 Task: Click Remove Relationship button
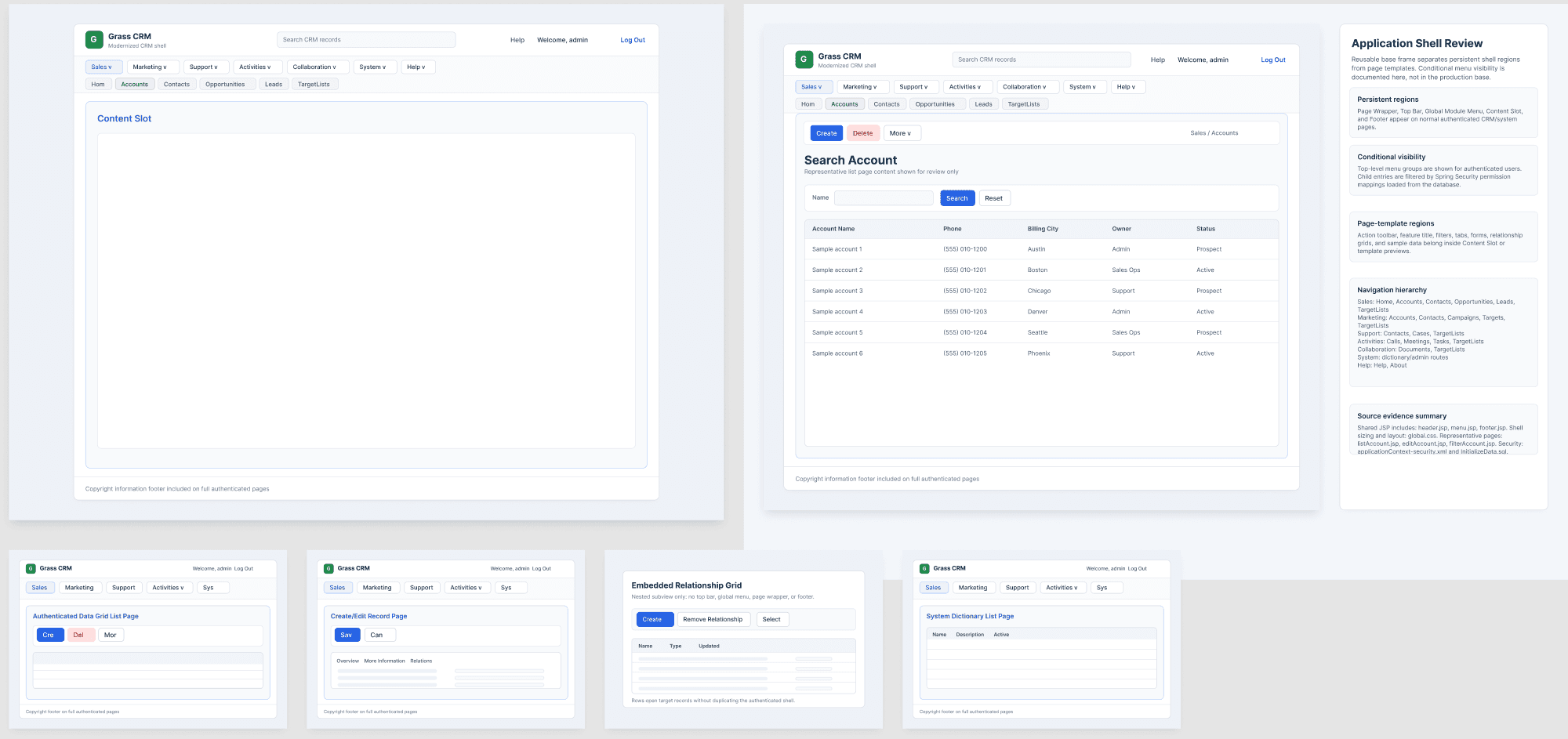(x=713, y=619)
